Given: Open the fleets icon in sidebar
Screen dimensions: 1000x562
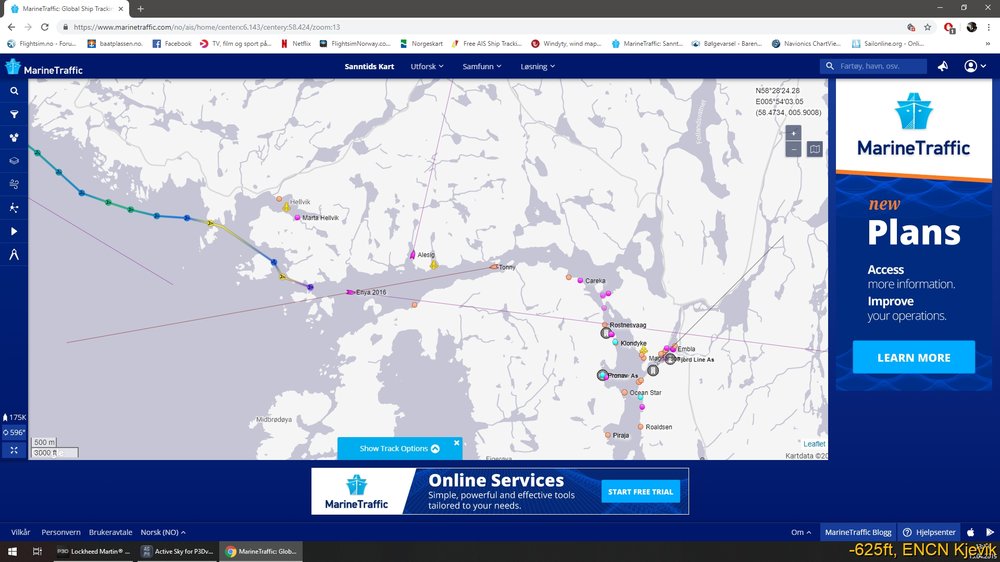Looking at the screenshot, I should point(14,138).
